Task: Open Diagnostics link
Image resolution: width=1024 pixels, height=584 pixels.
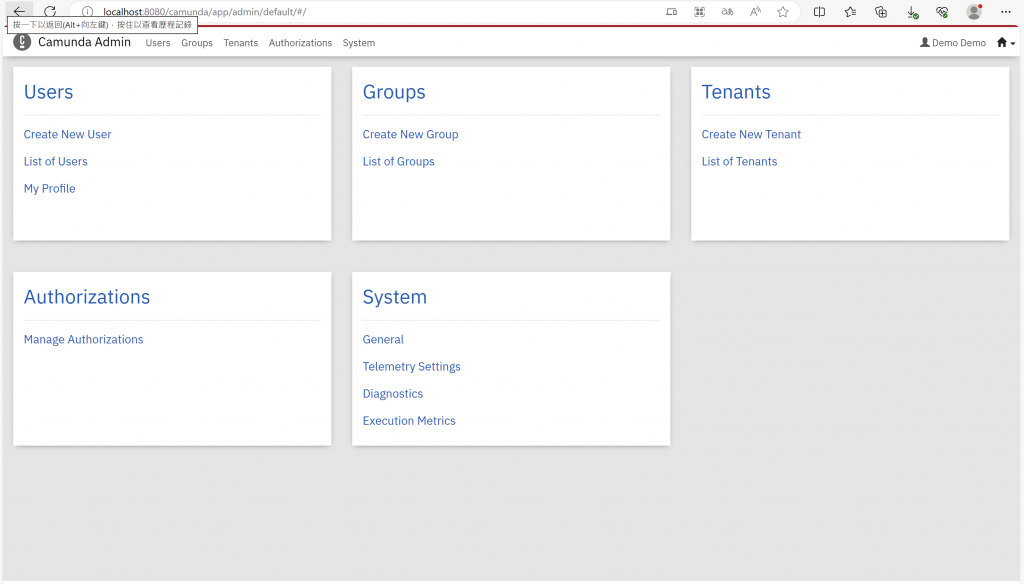Action: [x=392, y=393]
